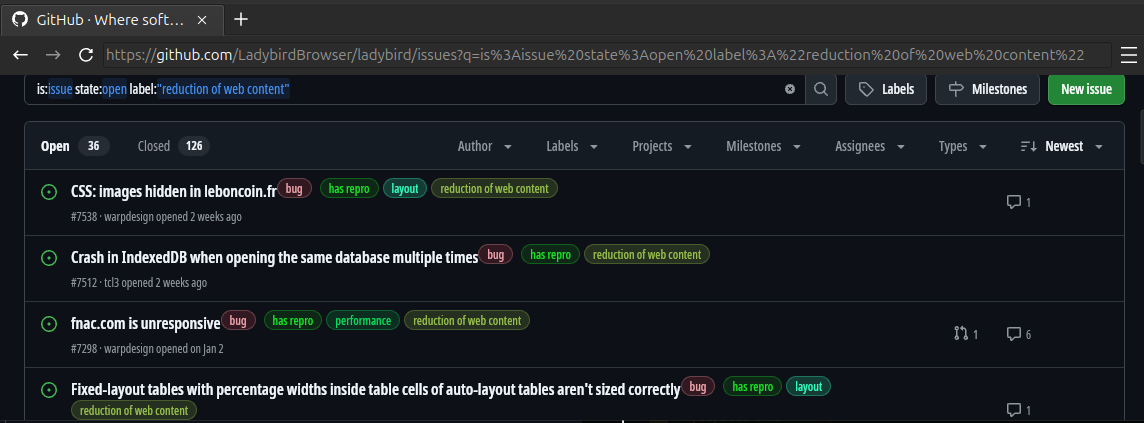Screen dimensions: 1144x423
Task: Open comments icon on leboncoin.fr issue
Action: tap(1013, 202)
